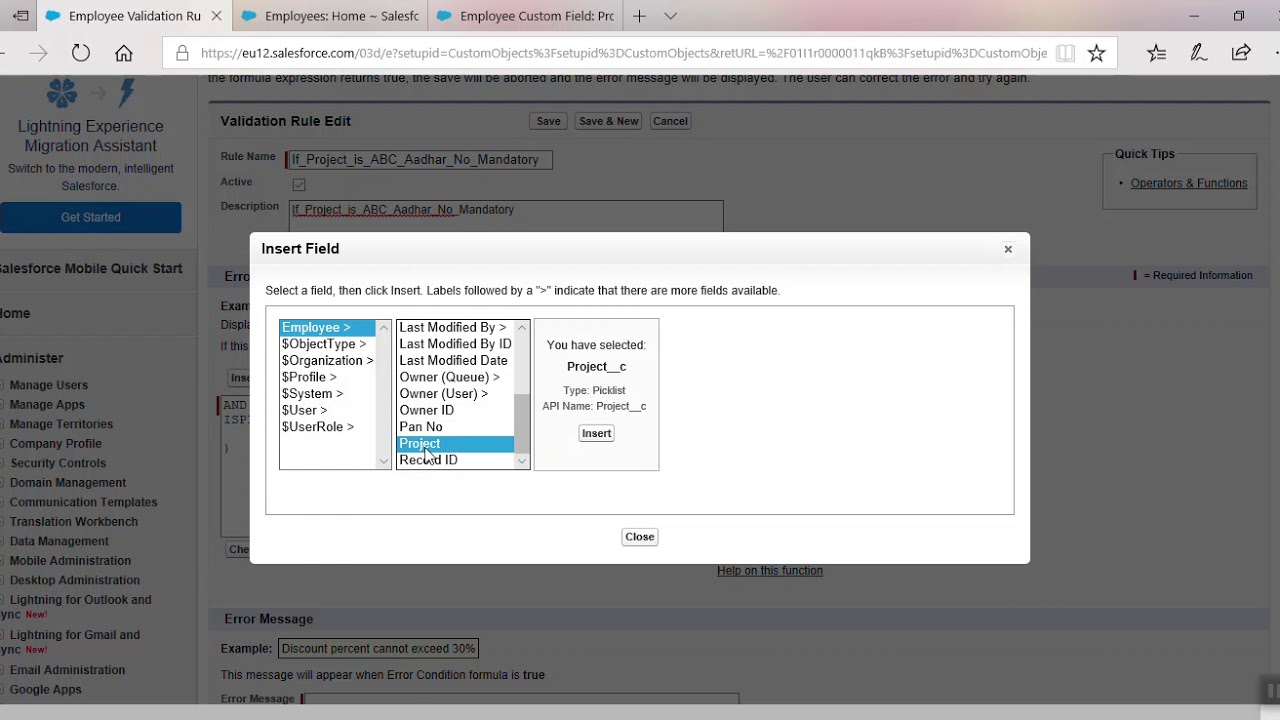Expand the $ObjectType > field category
This screenshot has height=720, width=1280.
pyautogui.click(x=323, y=344)
